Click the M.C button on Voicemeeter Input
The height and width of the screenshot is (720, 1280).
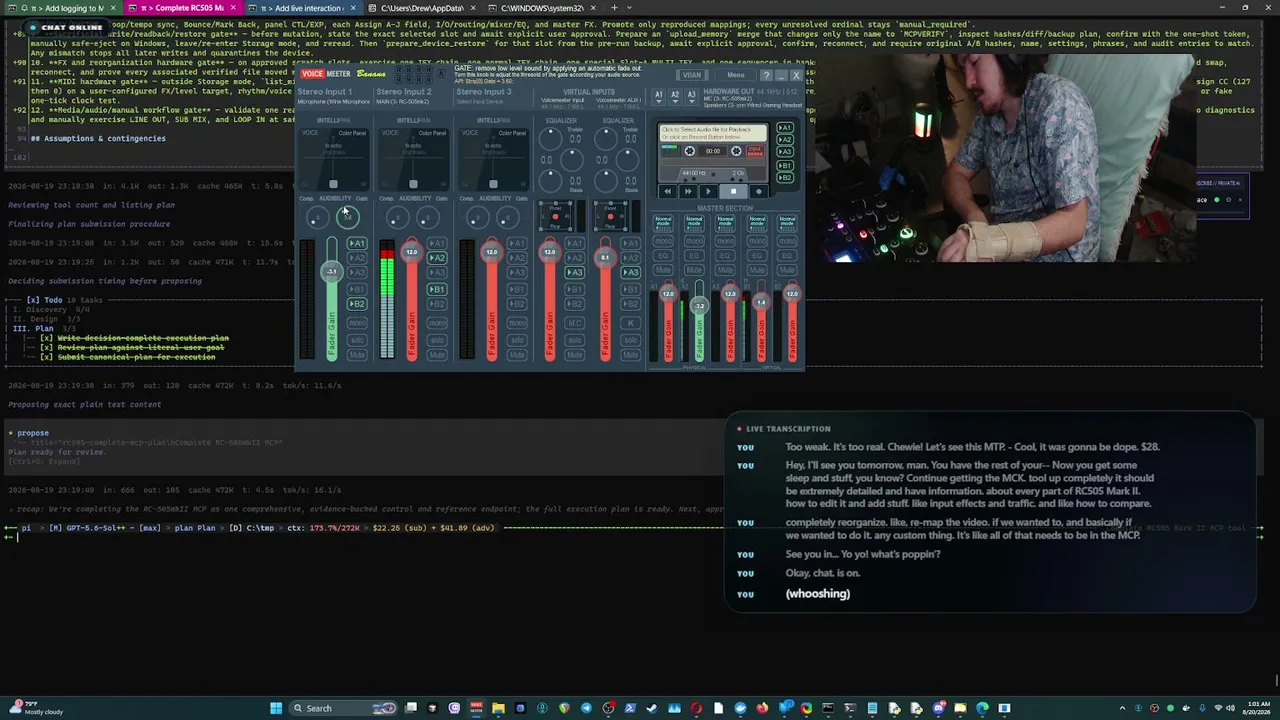pyautogui.click(x=575, y=323)
